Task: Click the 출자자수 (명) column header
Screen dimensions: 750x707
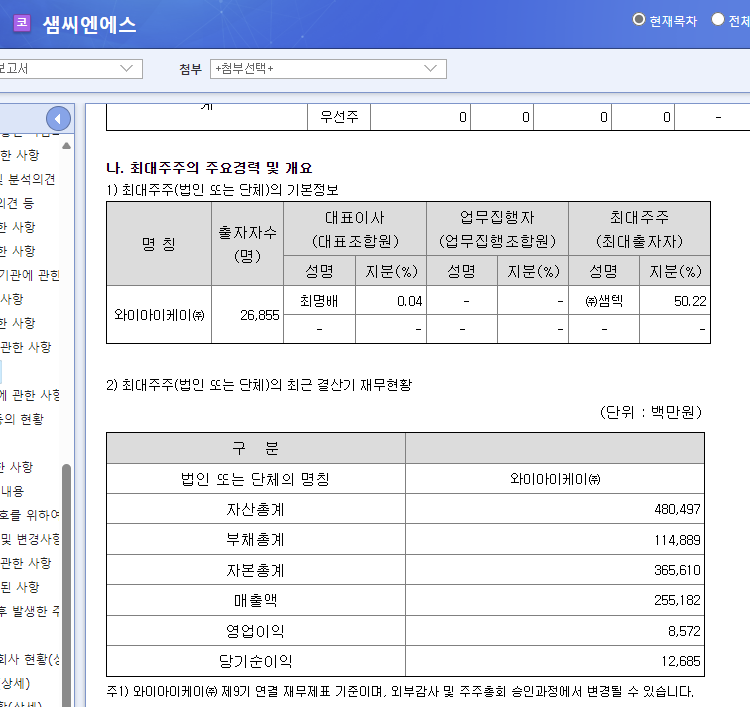Action: click(x=247, y=244)
